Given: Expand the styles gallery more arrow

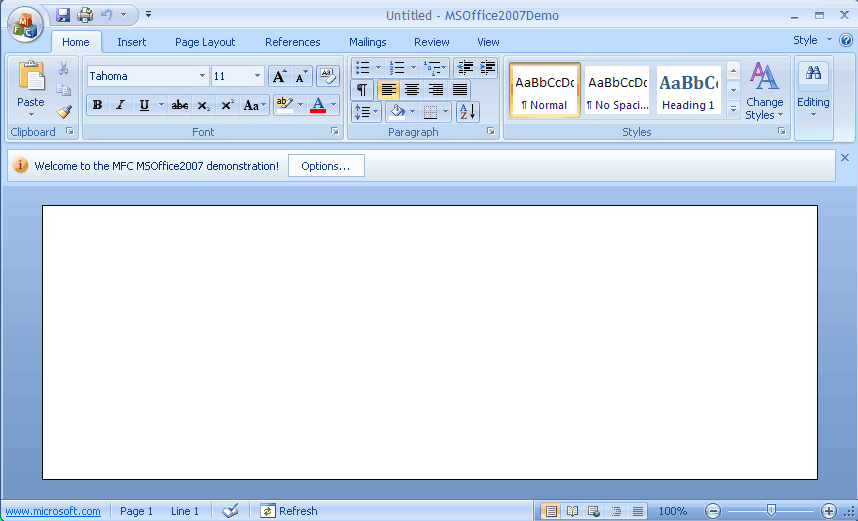Looking at the screenshot, I should 734,111.
